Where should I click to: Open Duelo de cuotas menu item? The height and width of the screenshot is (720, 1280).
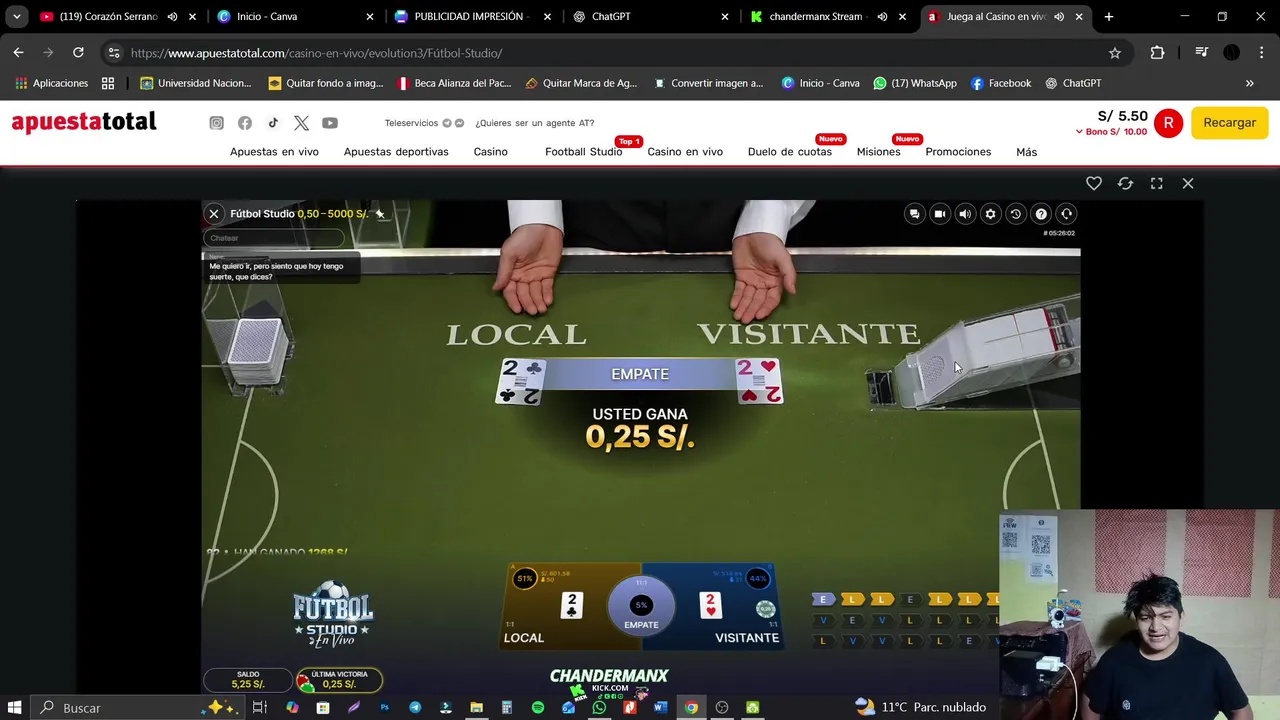pos(790,152)
